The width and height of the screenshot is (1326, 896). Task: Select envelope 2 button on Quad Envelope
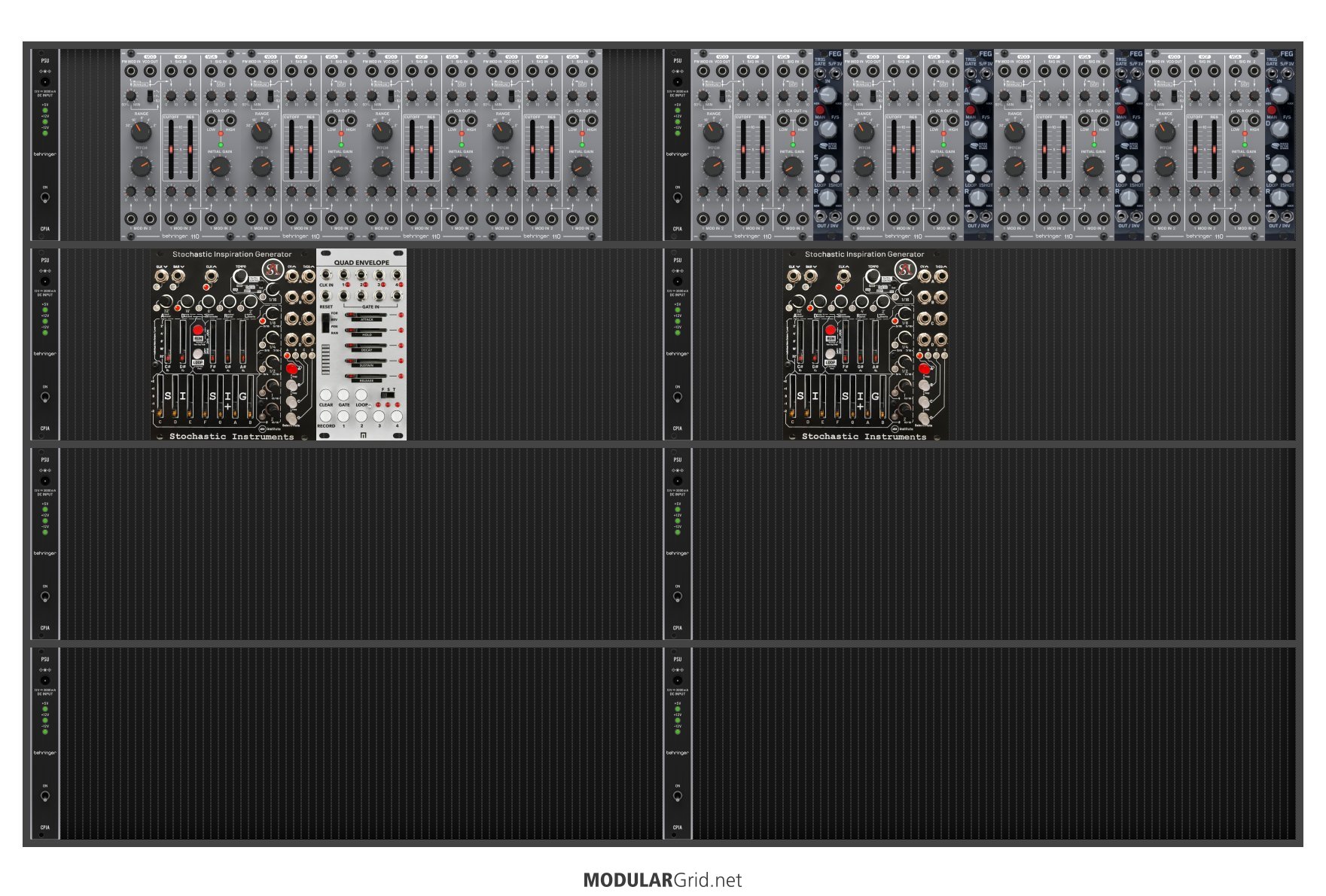(361, 416)
